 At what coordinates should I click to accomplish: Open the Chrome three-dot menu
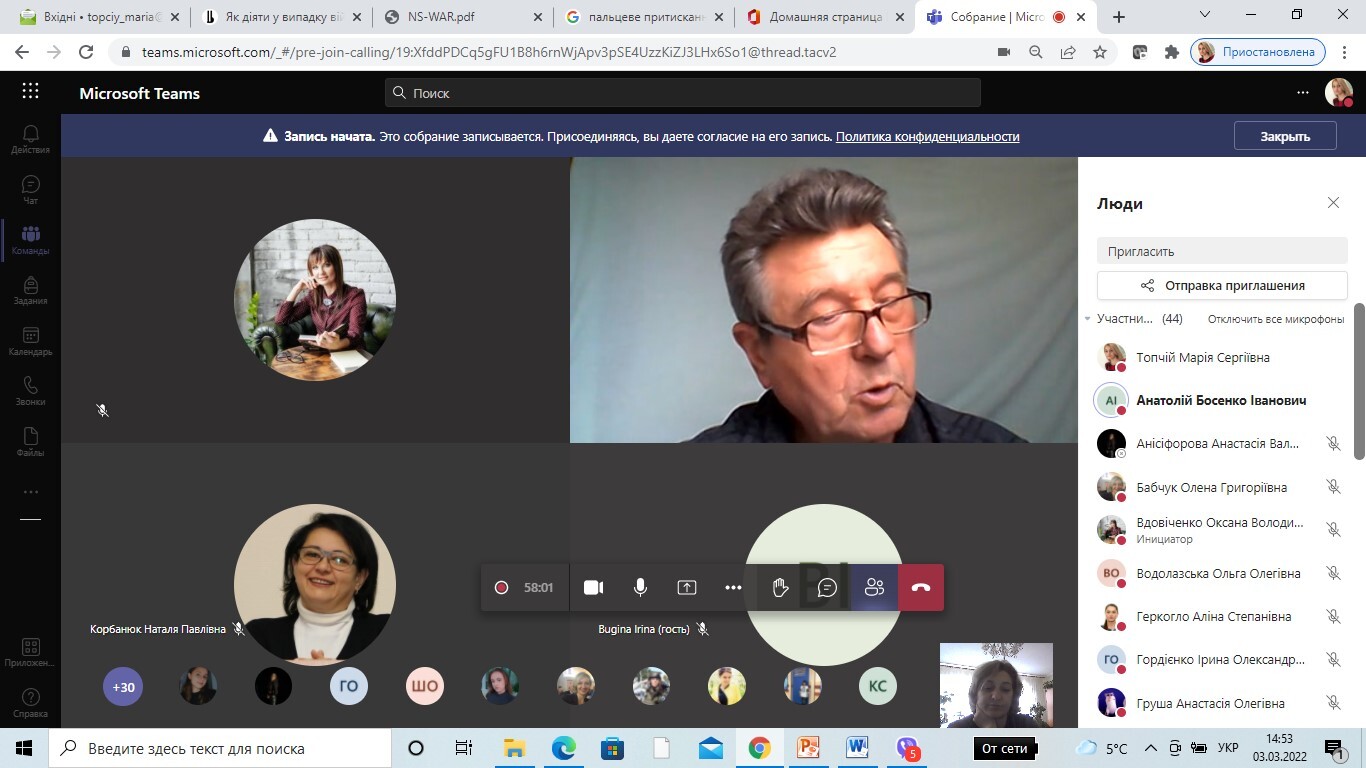pyautogui.click(x=1345, y=52)
